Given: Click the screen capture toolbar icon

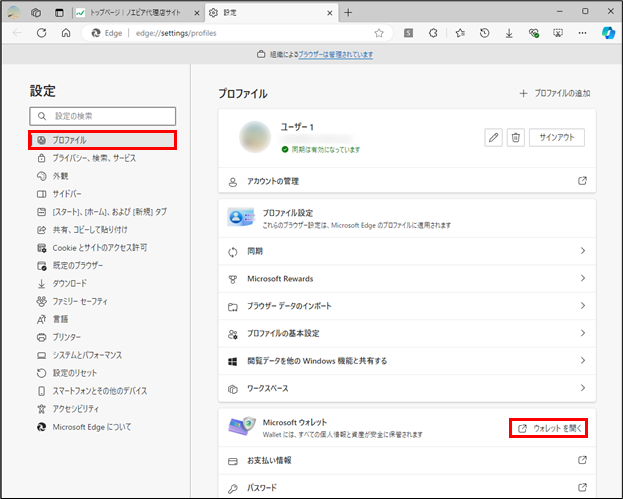Looking at the screenshot, I should [x=558, y=33].
